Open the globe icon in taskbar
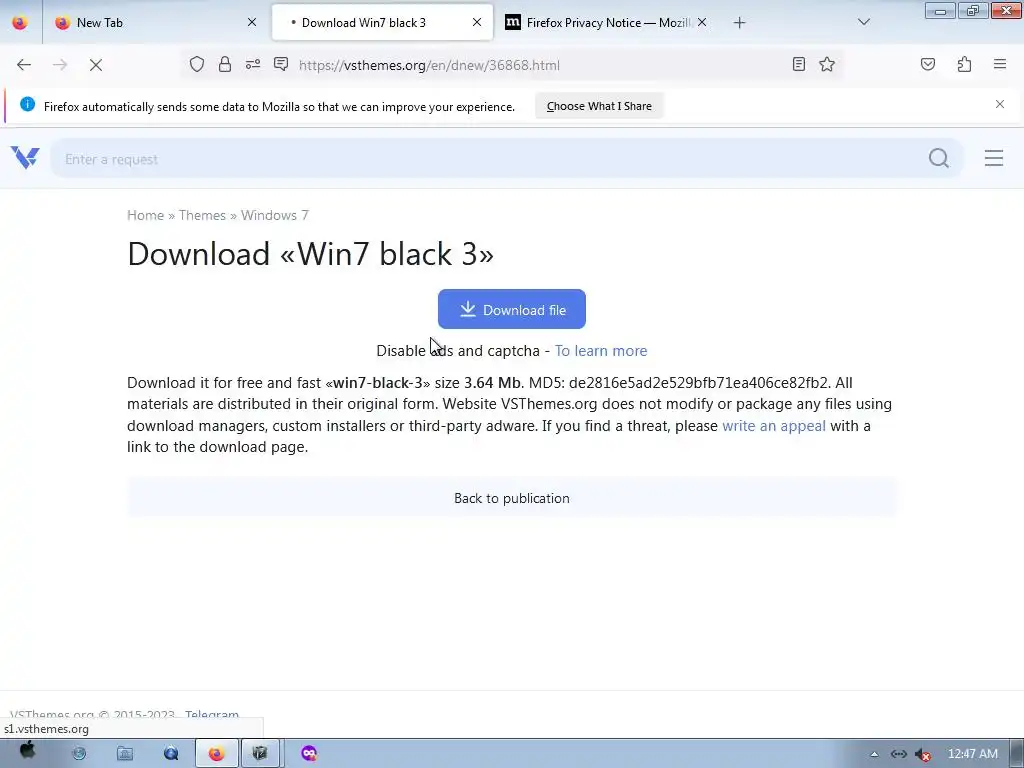The width and height of the screenshot is (1024, 768). 79,754
